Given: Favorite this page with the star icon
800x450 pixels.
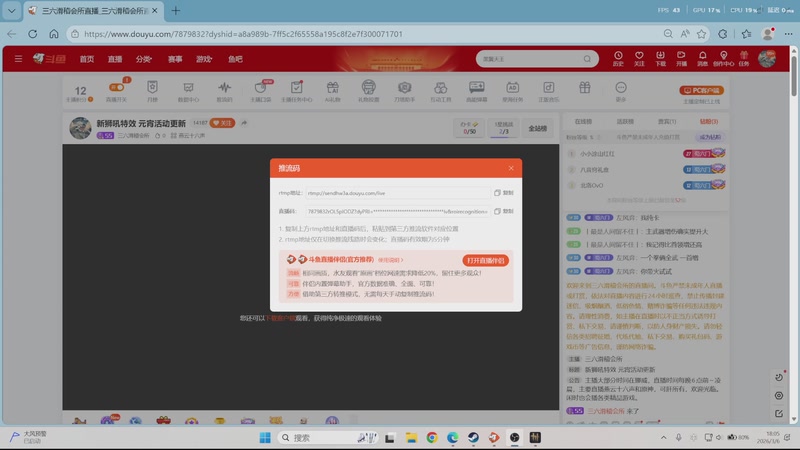Looking at the screenshot, I should (702, 34).
